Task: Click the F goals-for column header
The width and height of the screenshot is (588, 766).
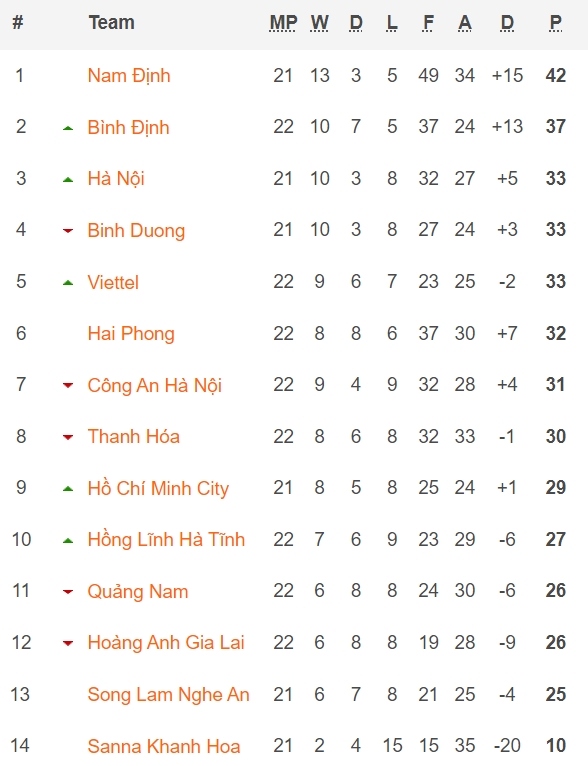Action: click(428, 23)
